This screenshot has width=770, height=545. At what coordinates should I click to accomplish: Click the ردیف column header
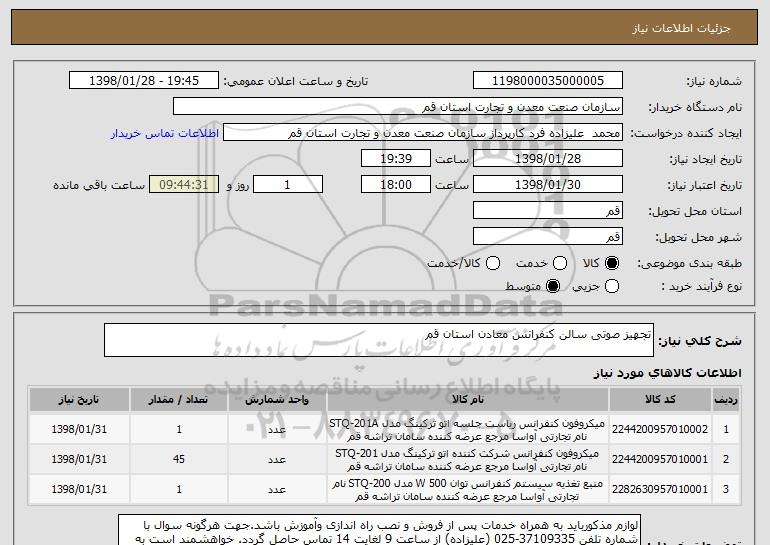pyautogui.click(x=726, y=400)
